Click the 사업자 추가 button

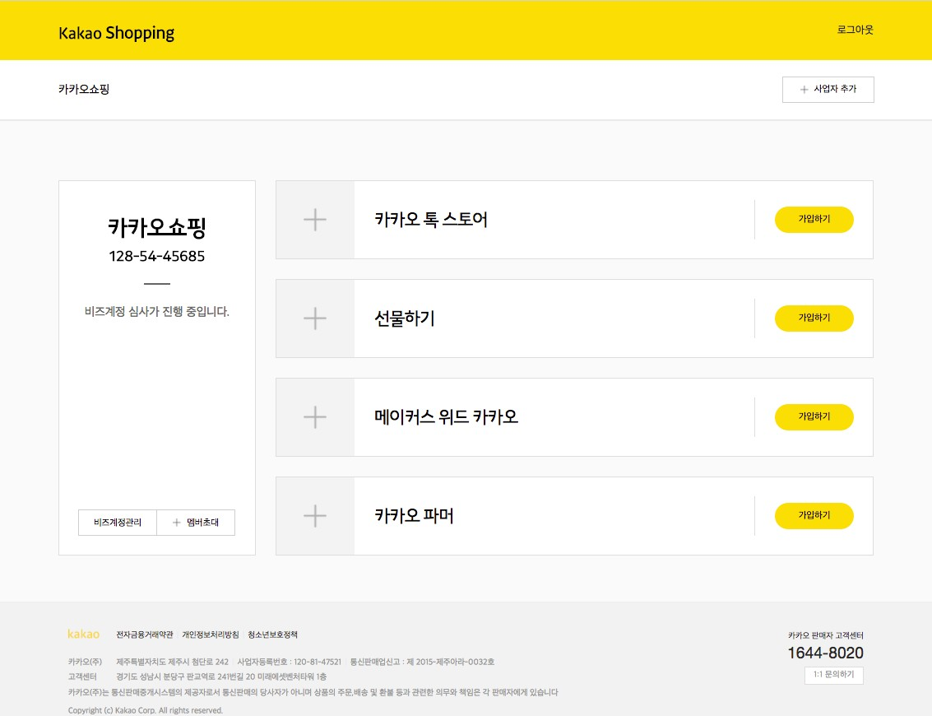pos(828,89)
